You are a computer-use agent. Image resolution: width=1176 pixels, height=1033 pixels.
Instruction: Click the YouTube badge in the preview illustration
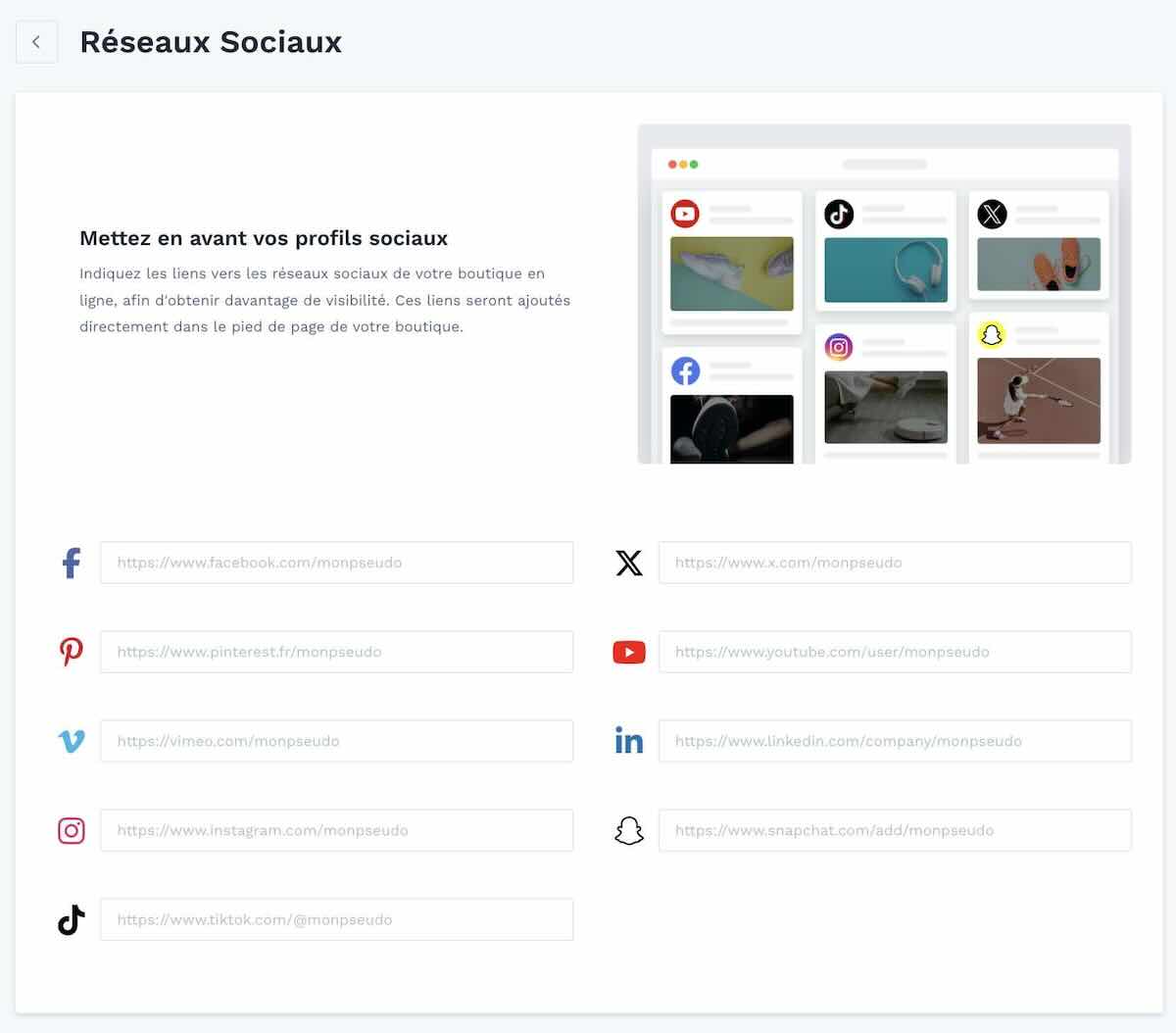point(685,214)
